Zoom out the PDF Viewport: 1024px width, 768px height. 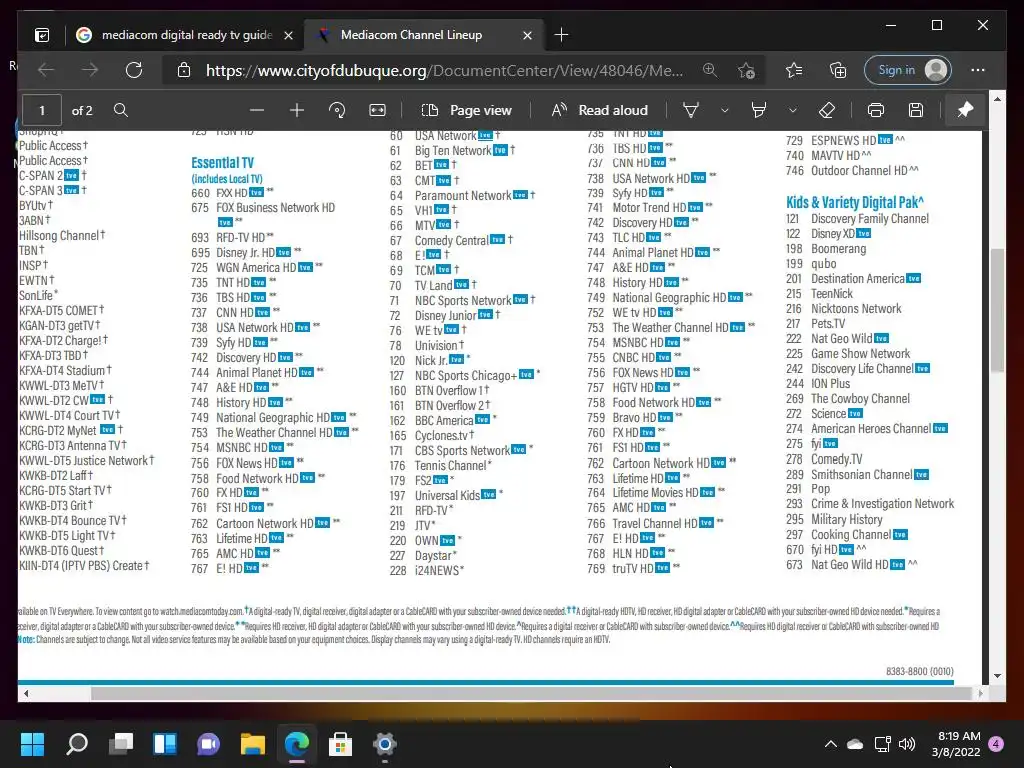tap(257, 110)
